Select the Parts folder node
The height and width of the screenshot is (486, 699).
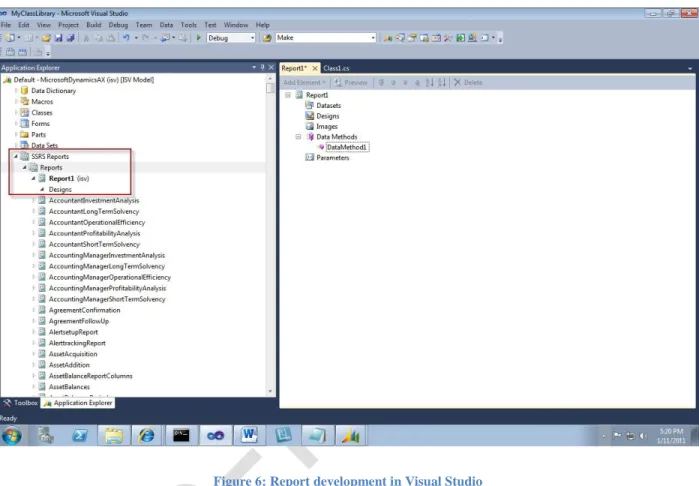click(38, 134)
